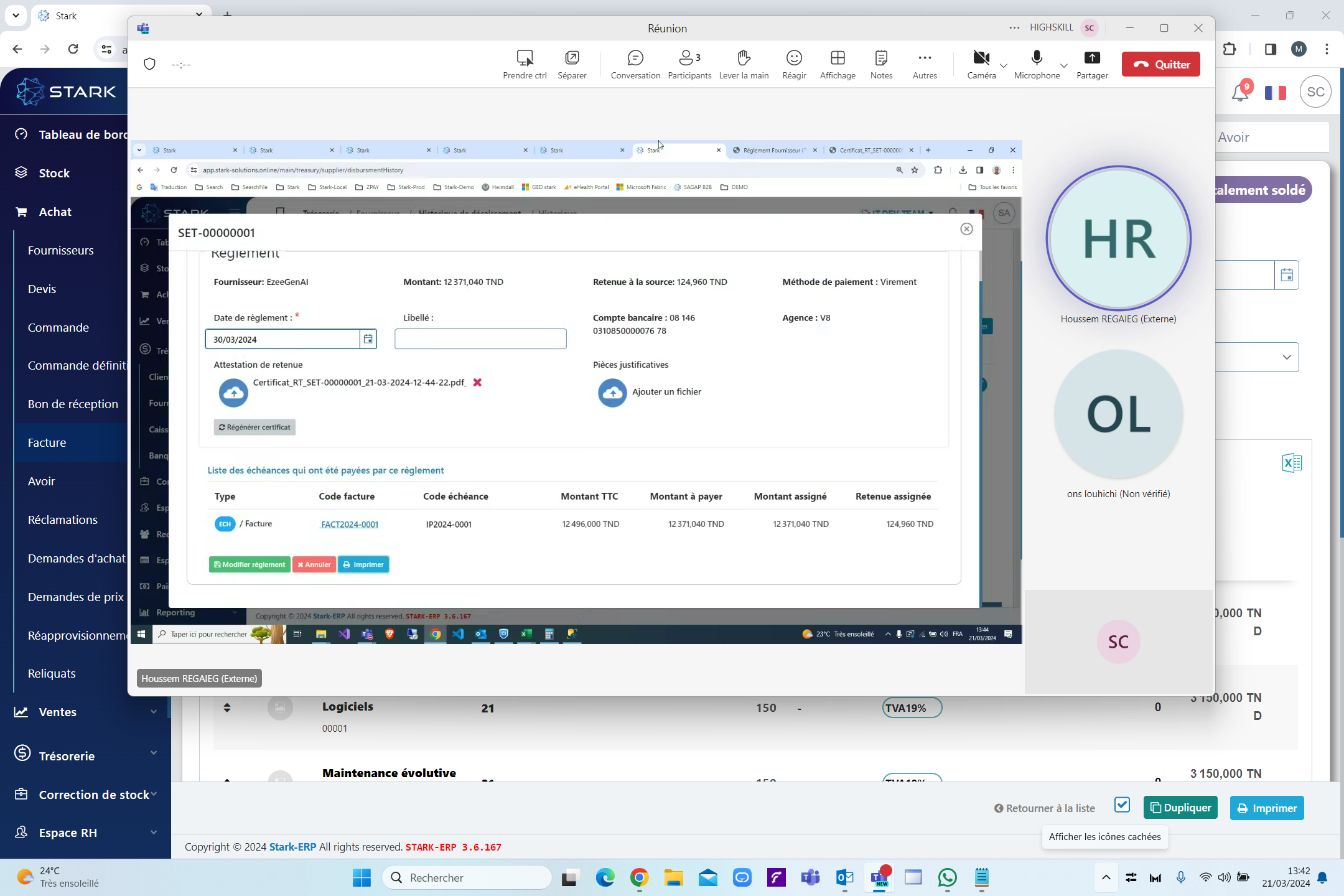Click Retourner à la liste link
This screenshot has height=896, width=1344.
[1045, 808]
